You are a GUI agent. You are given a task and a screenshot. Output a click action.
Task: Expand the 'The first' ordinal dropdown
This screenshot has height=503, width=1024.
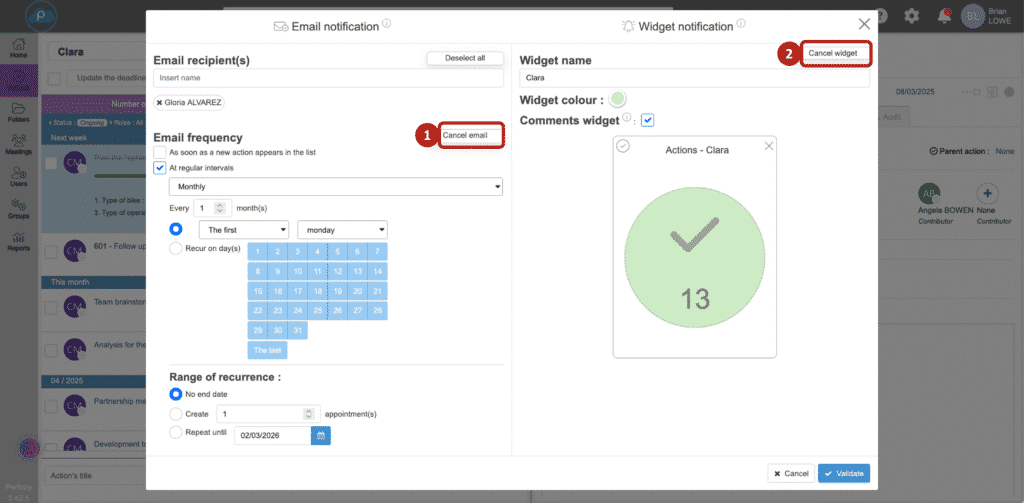click(x=242, y=229)
